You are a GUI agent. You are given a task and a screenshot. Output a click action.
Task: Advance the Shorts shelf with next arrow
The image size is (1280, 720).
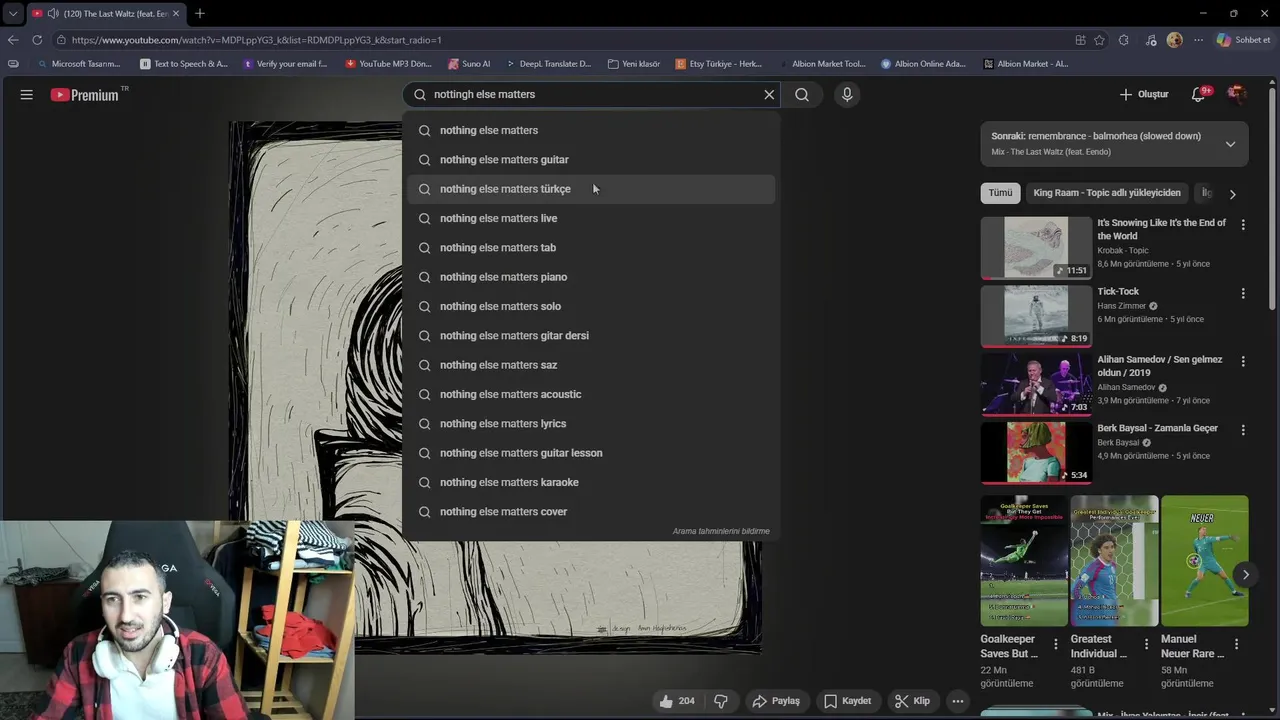pyautogui.click(x=1245, y=574)
